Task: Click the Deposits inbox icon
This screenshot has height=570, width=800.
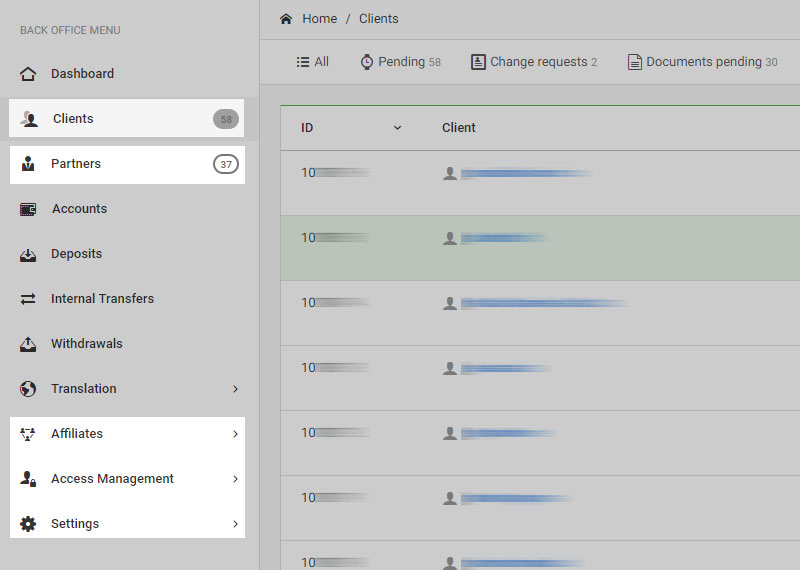Action: coord(28,254)
